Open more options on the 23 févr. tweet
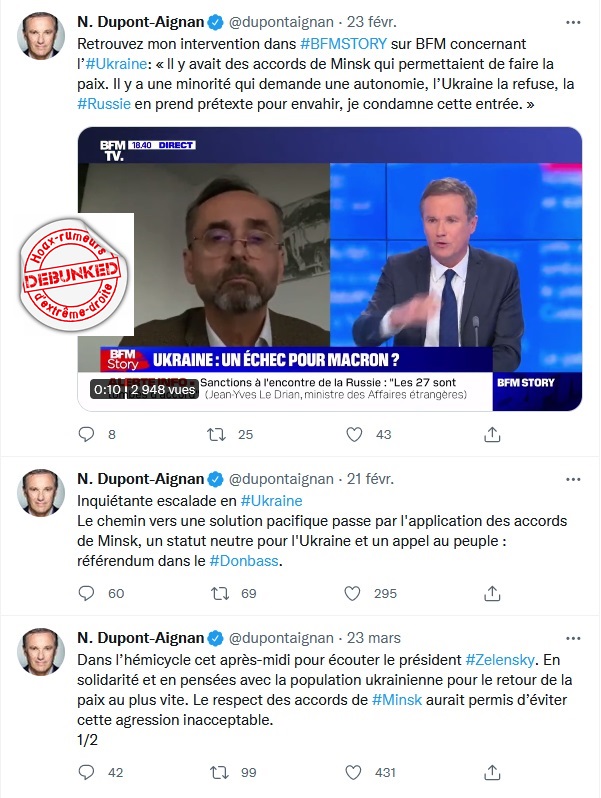This screenshot has height=798, width=601. (573, 22)
